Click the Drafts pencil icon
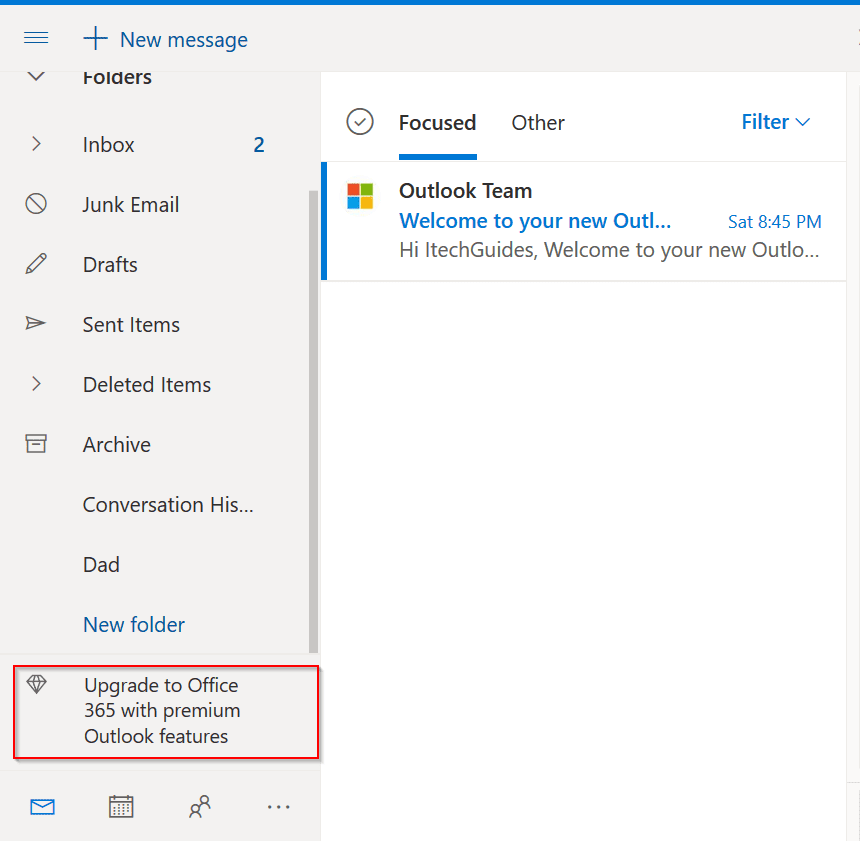 tap(36, 264)
